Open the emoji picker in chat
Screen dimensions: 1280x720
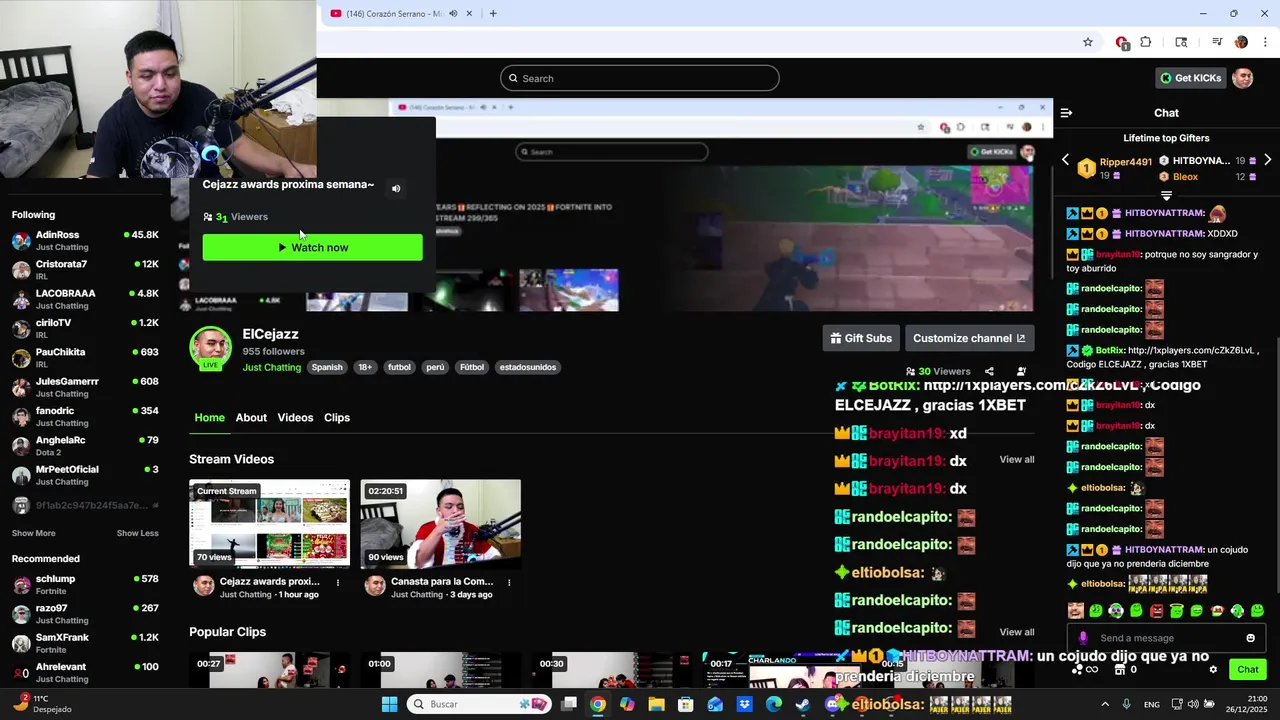(x=1250, y=638)
